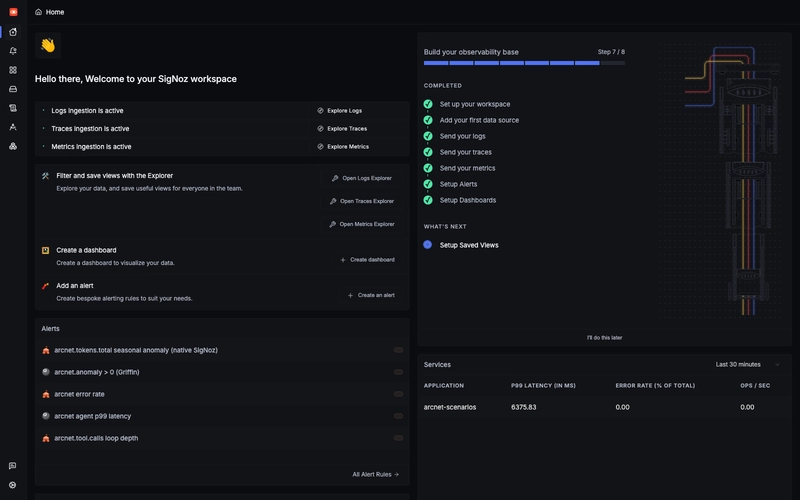Click the chevron arrow of Services time selector
The image size is (800, 500).
(778, 365)
